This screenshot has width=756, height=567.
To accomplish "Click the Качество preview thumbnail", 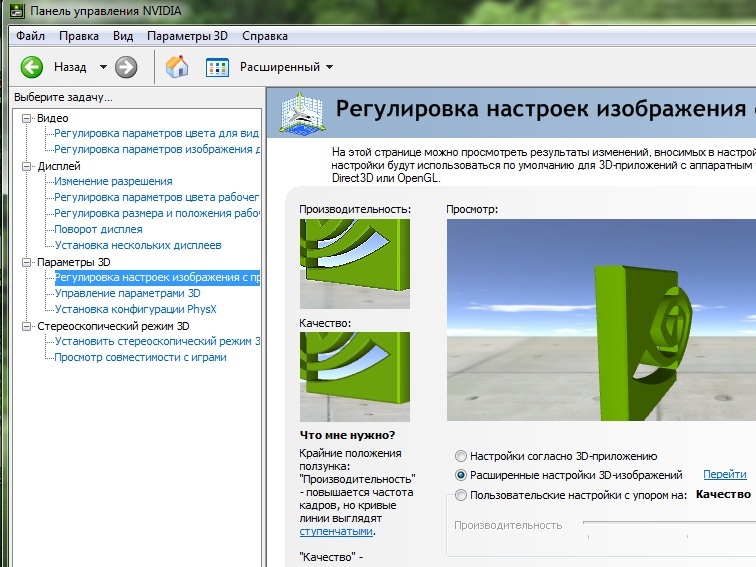I will pyautogui.click(x=355, y=377).
